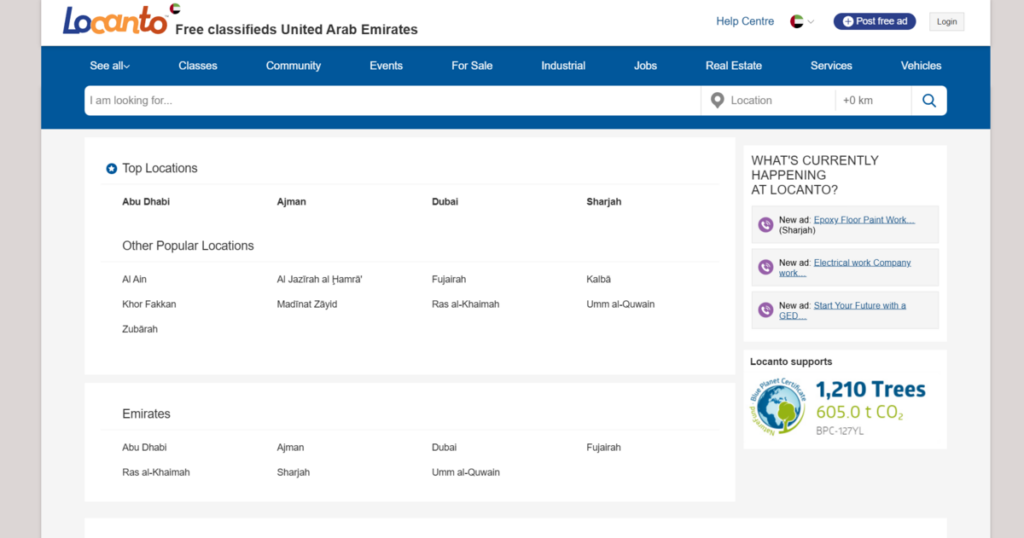Select Ajman in Top Locations
The image size is (1024, 538).
291,202
